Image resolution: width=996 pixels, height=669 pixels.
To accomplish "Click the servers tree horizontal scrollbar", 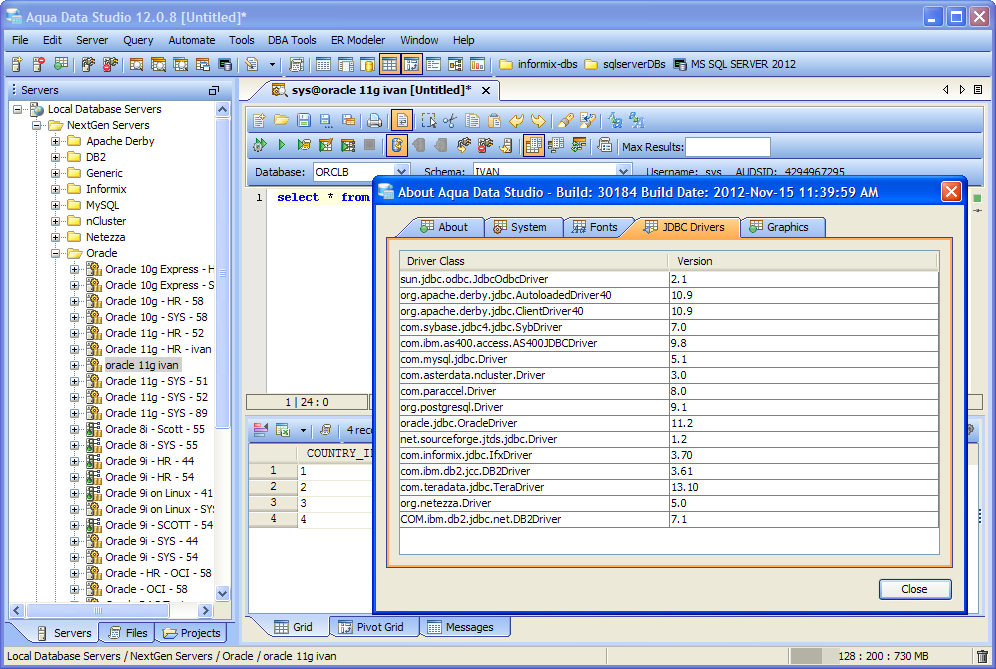I will pyautogui.click(x=100, y=610).
